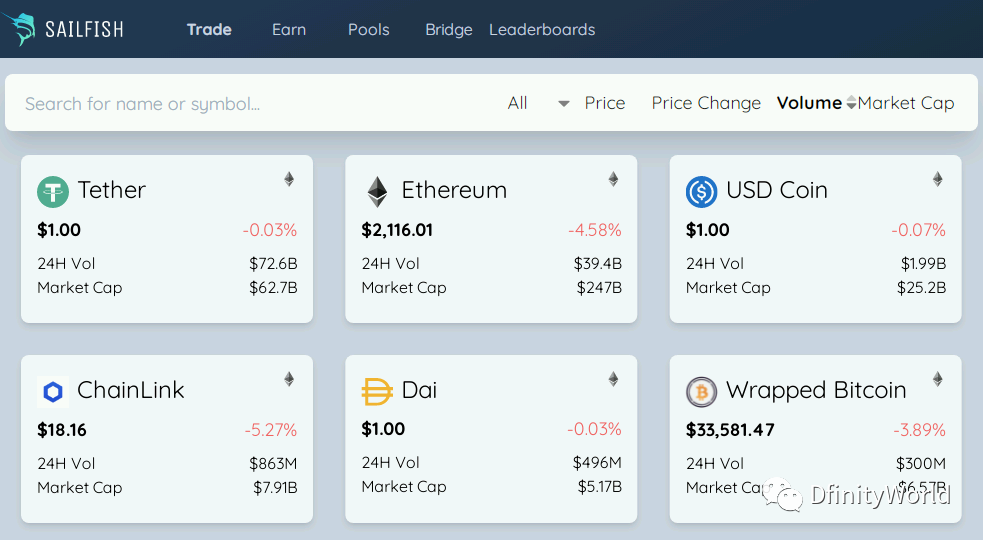Sort tokens by Market Cap

click(x=906, y=103)
